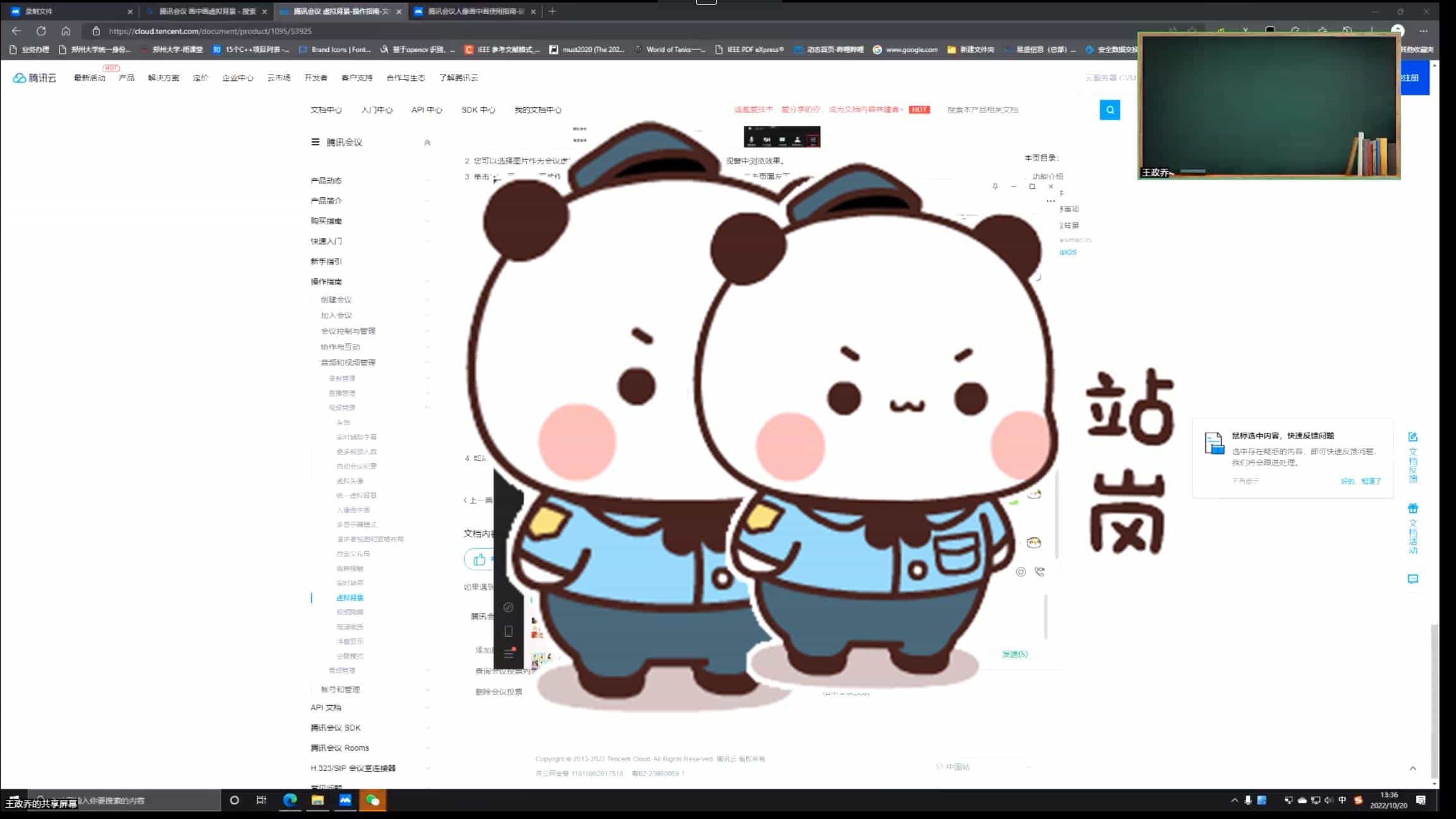Click the microphone tray icon
Screen dimensions: 1456x819
(x=1248, y=800)
